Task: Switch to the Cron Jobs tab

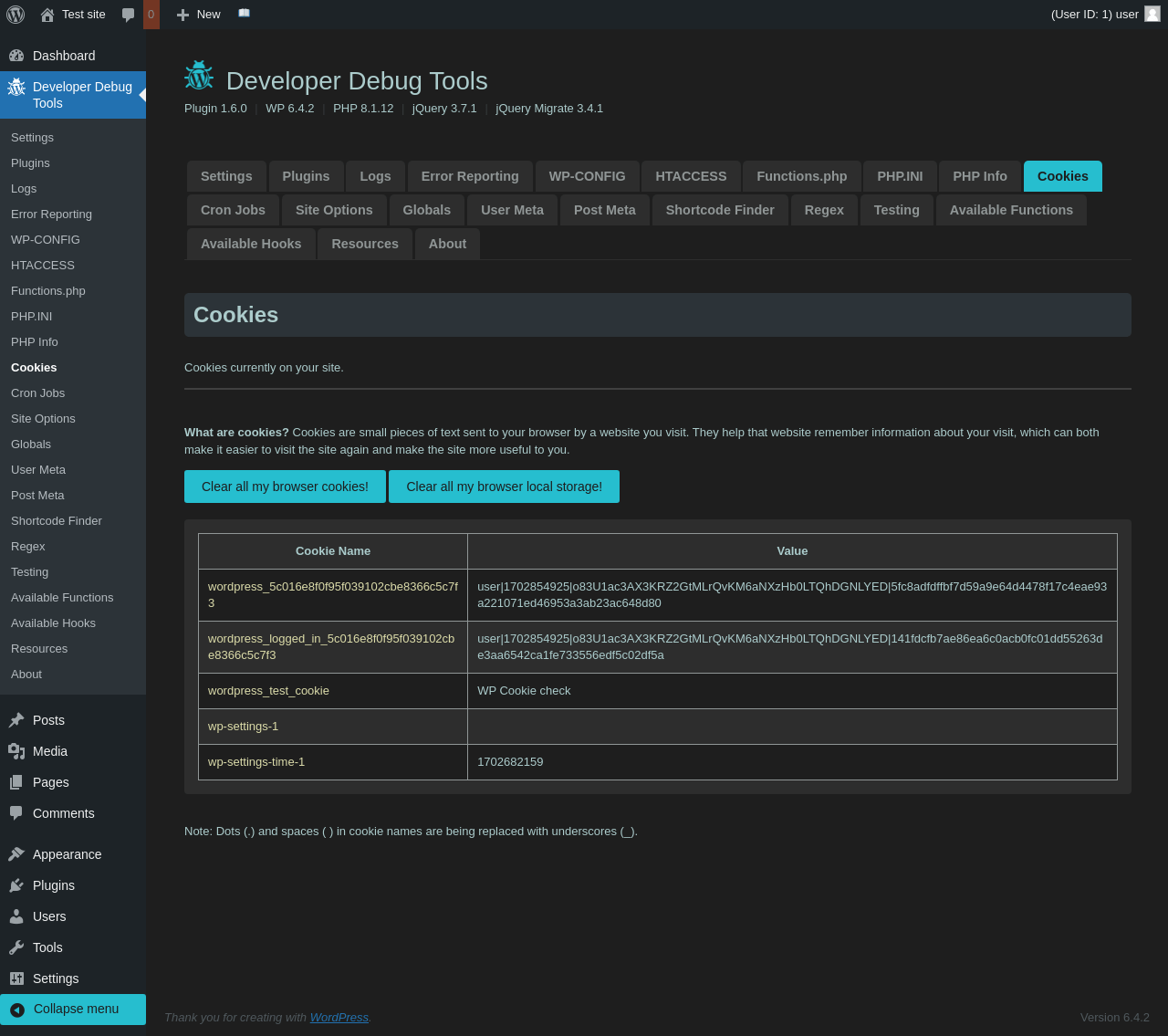Action: coord(233,210)
